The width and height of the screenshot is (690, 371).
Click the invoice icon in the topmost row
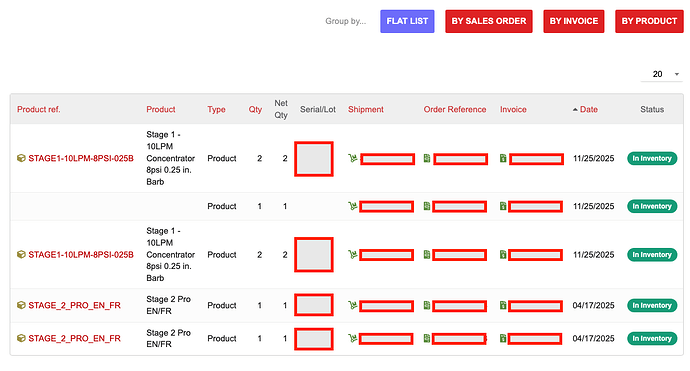(503, 158)
